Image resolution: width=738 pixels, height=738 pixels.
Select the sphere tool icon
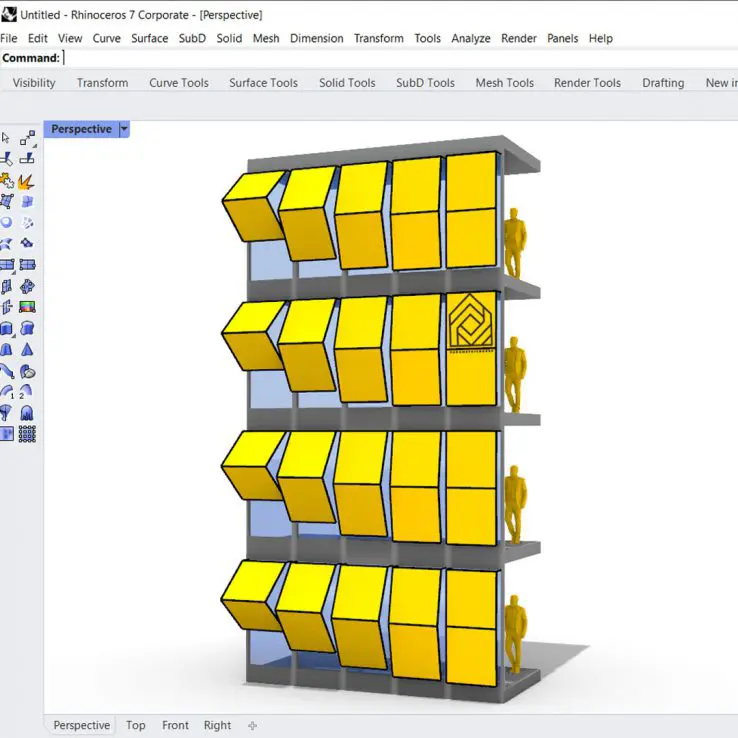pos(7,223)
